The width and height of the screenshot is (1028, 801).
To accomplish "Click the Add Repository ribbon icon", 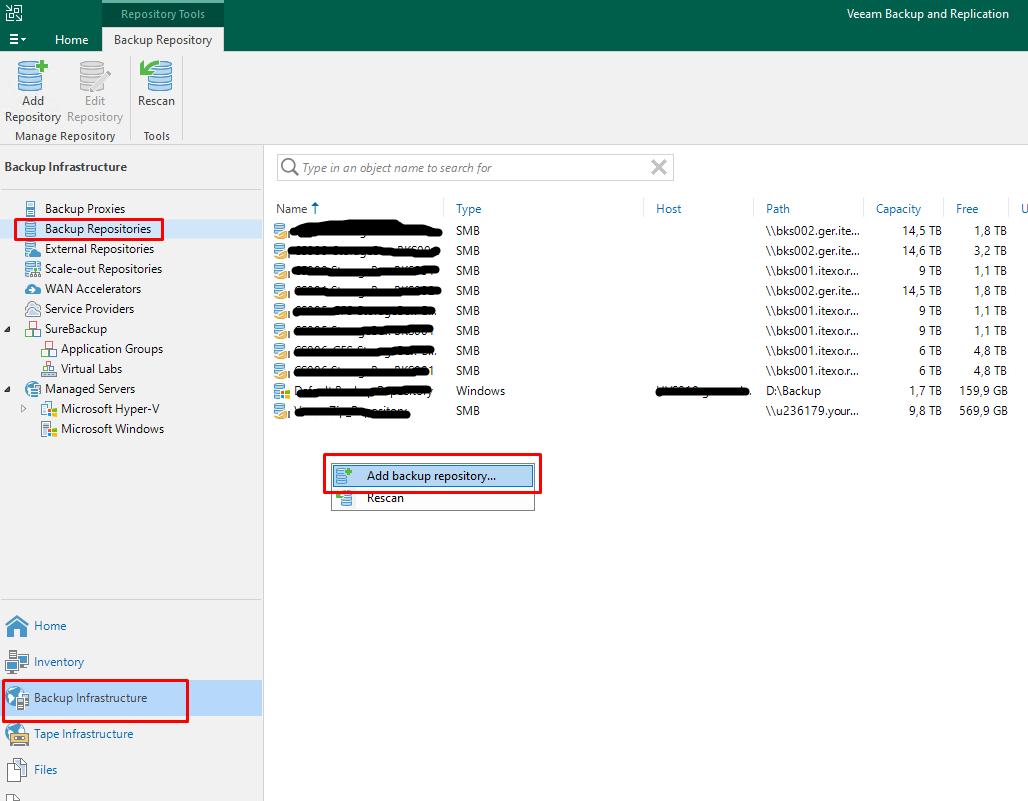I will 32,75.
